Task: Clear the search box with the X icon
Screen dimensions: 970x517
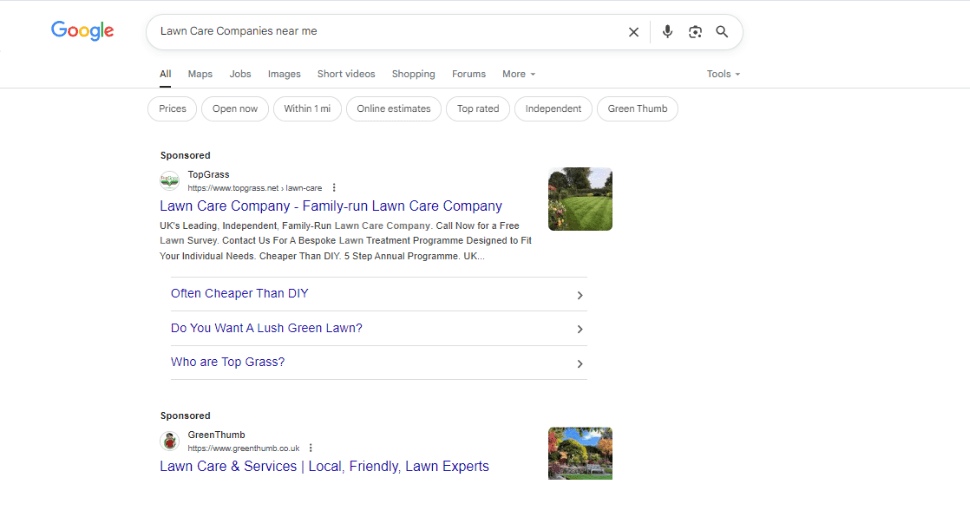Action: click(633, 32)
